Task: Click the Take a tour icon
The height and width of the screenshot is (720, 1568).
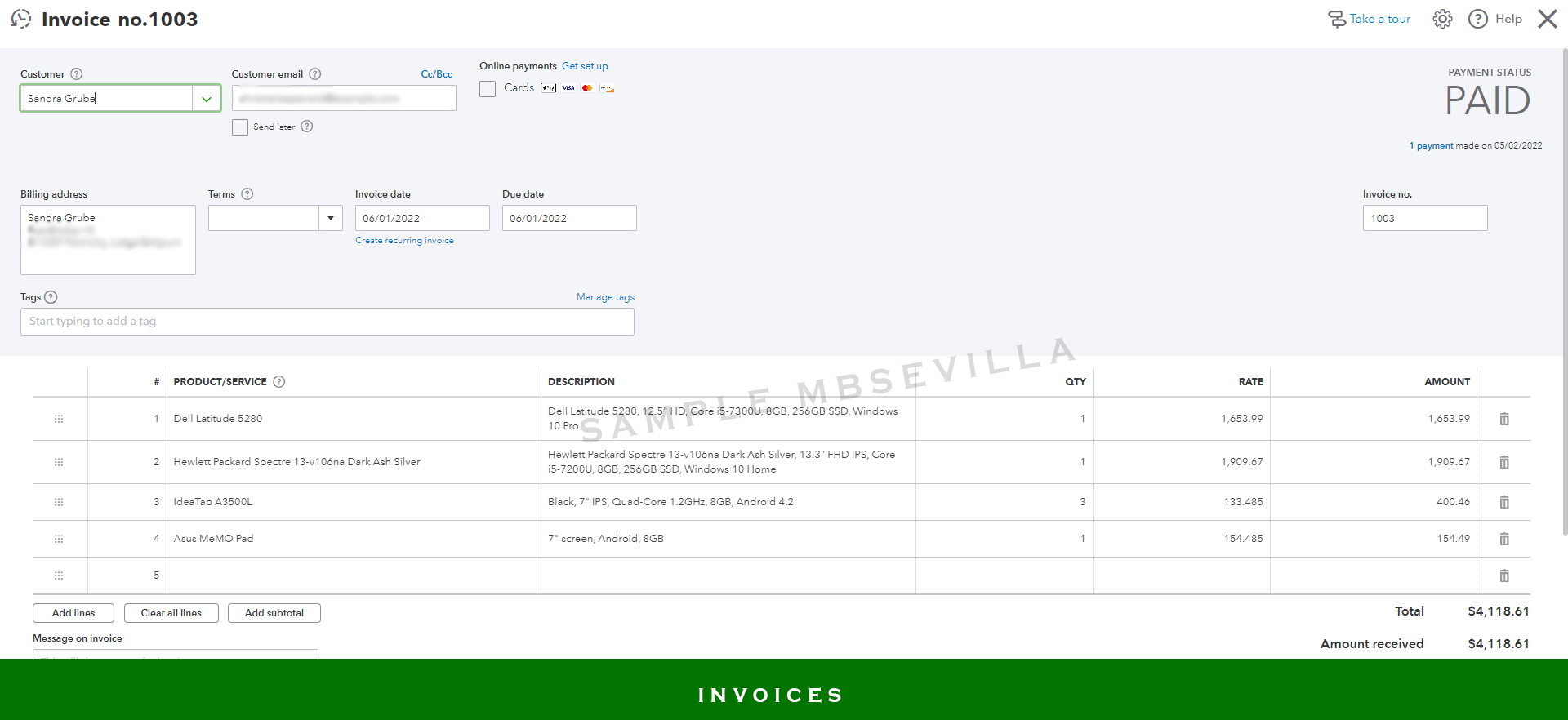Action: (x=1336, y=19)
